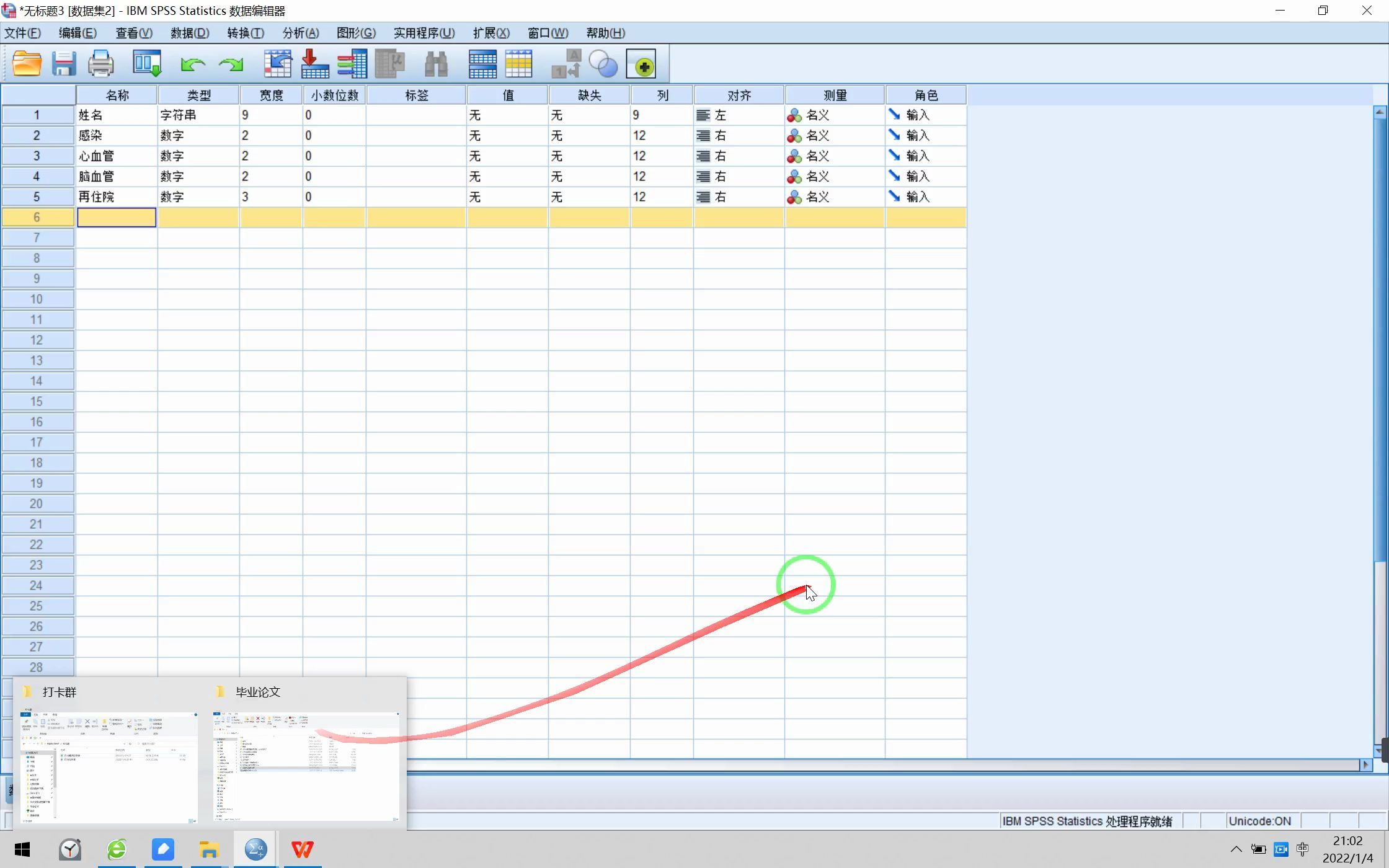Open the 数据(D) menu
This screenshot has height=868, width=1389.
point(190,33)
